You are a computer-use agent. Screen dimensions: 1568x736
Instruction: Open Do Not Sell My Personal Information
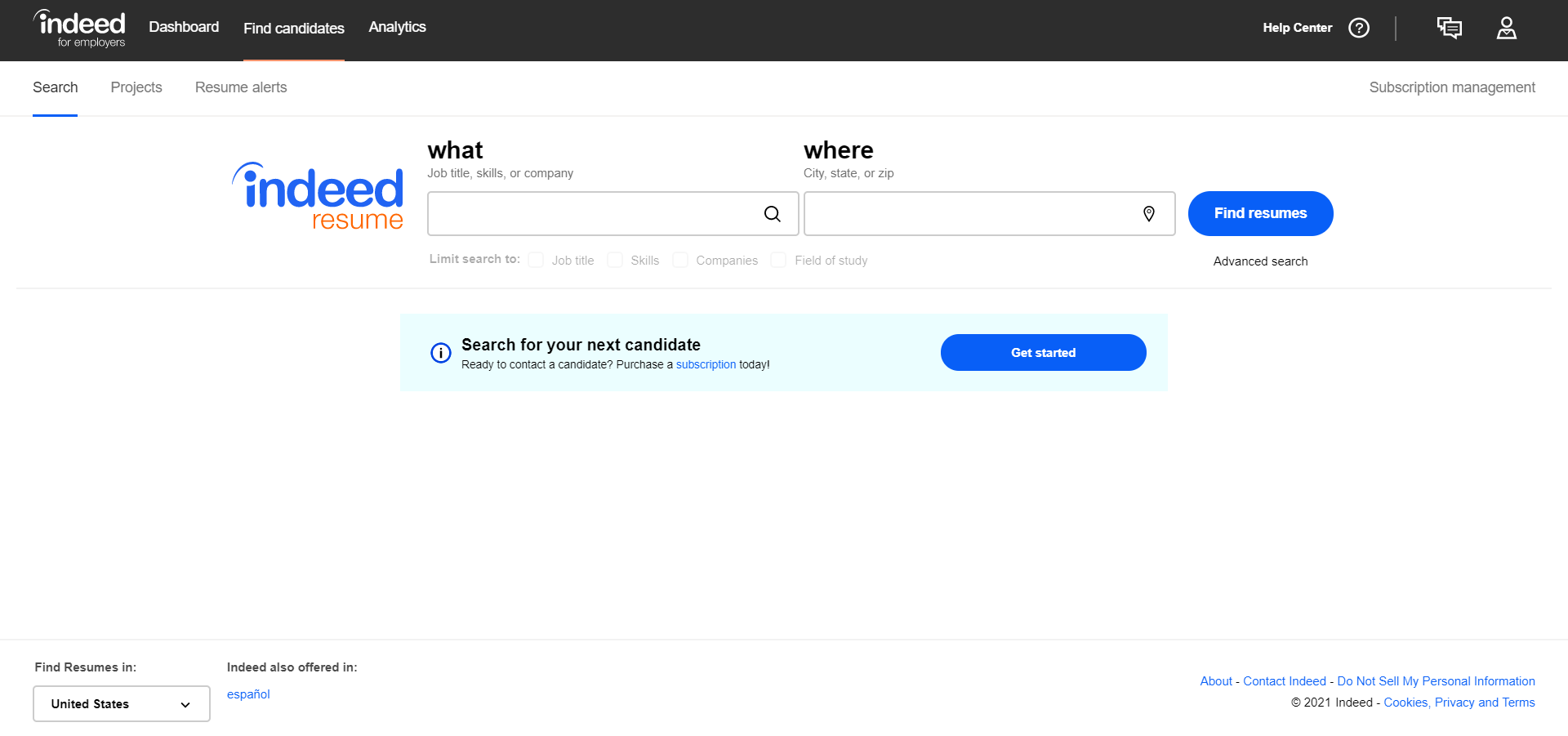click(1436, 681)
